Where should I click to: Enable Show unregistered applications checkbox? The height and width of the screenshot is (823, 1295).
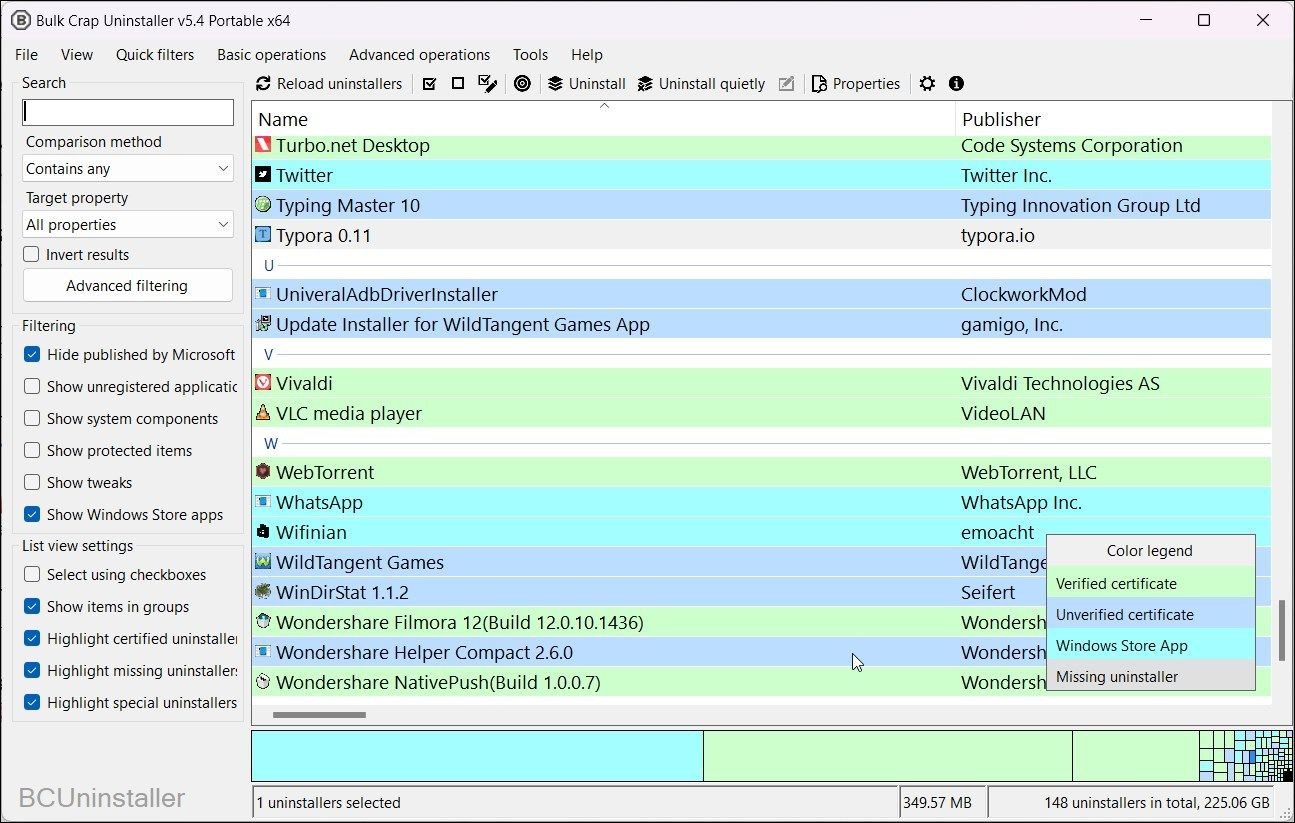tap(32, 387)
